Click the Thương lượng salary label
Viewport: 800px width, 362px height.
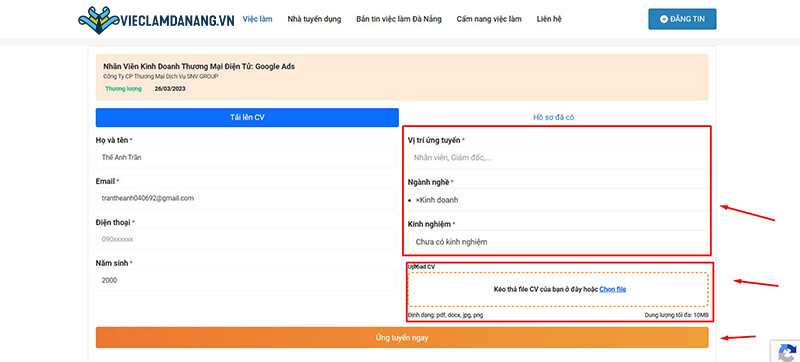pos(123,89)
